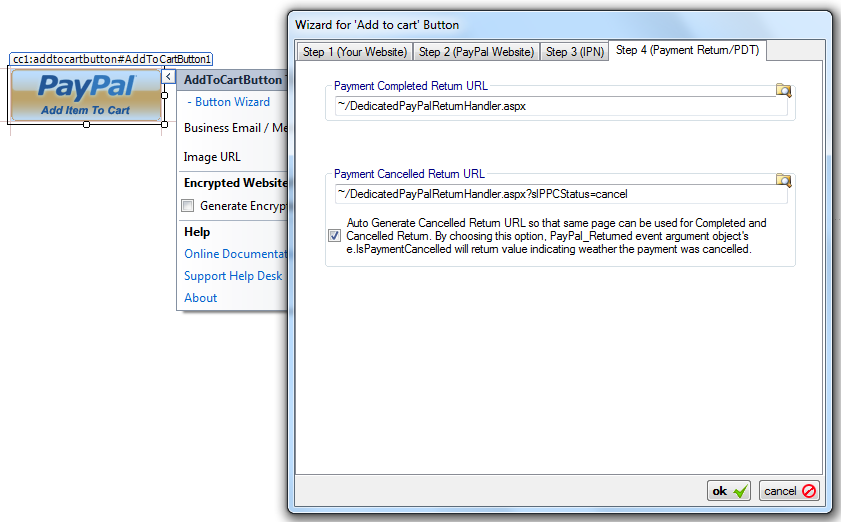Open the Step 2 (PayPal Website) tab
Viewport: 841px width, 522px height.
476,52
